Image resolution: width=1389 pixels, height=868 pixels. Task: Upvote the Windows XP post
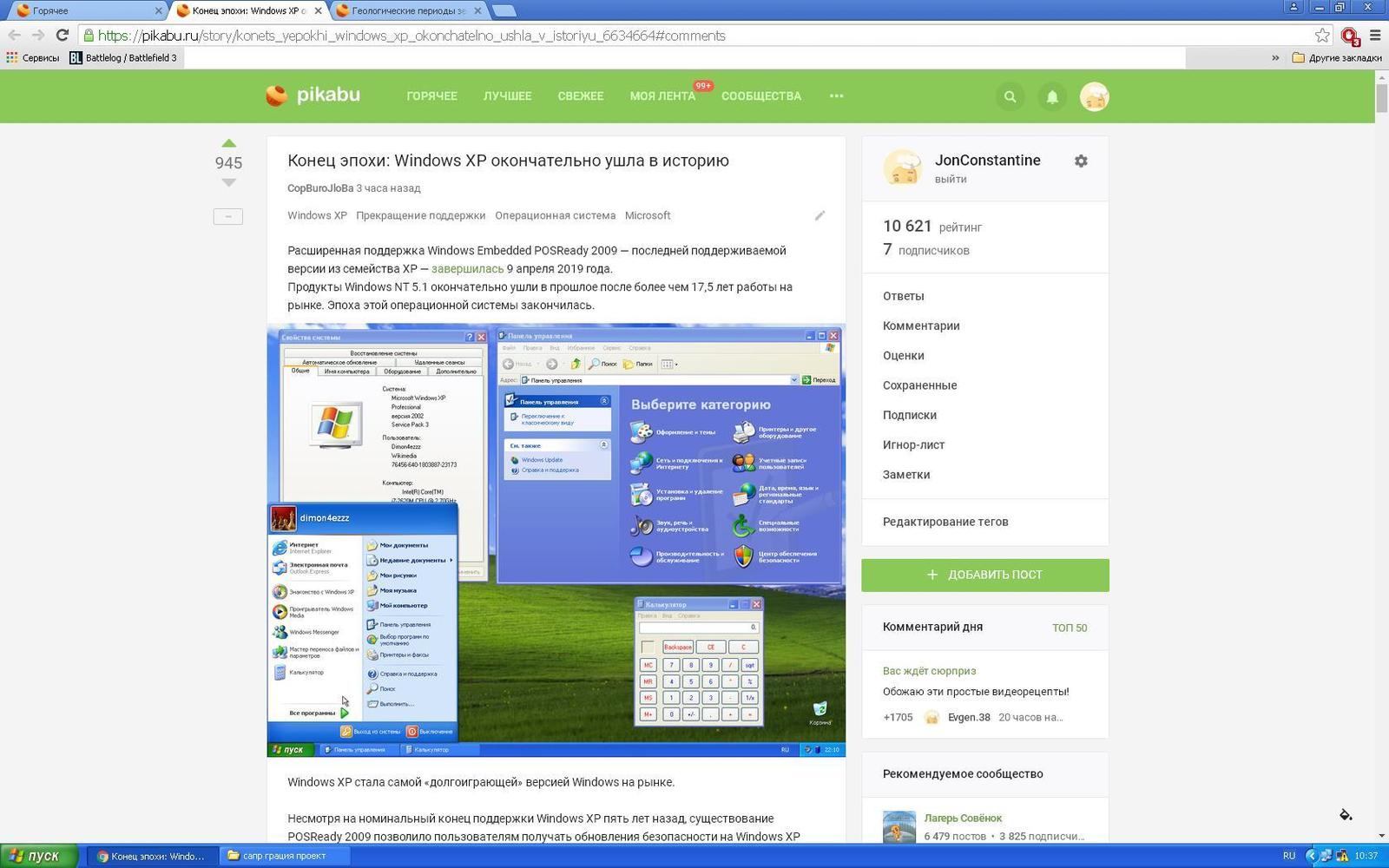click(228, 143)
